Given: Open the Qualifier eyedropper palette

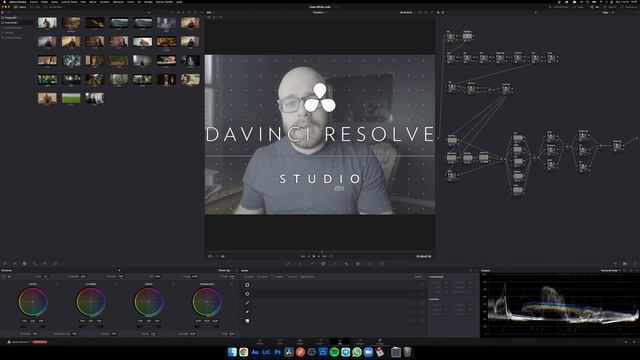Looking at the screenshot, I should [x=312, y=264].
